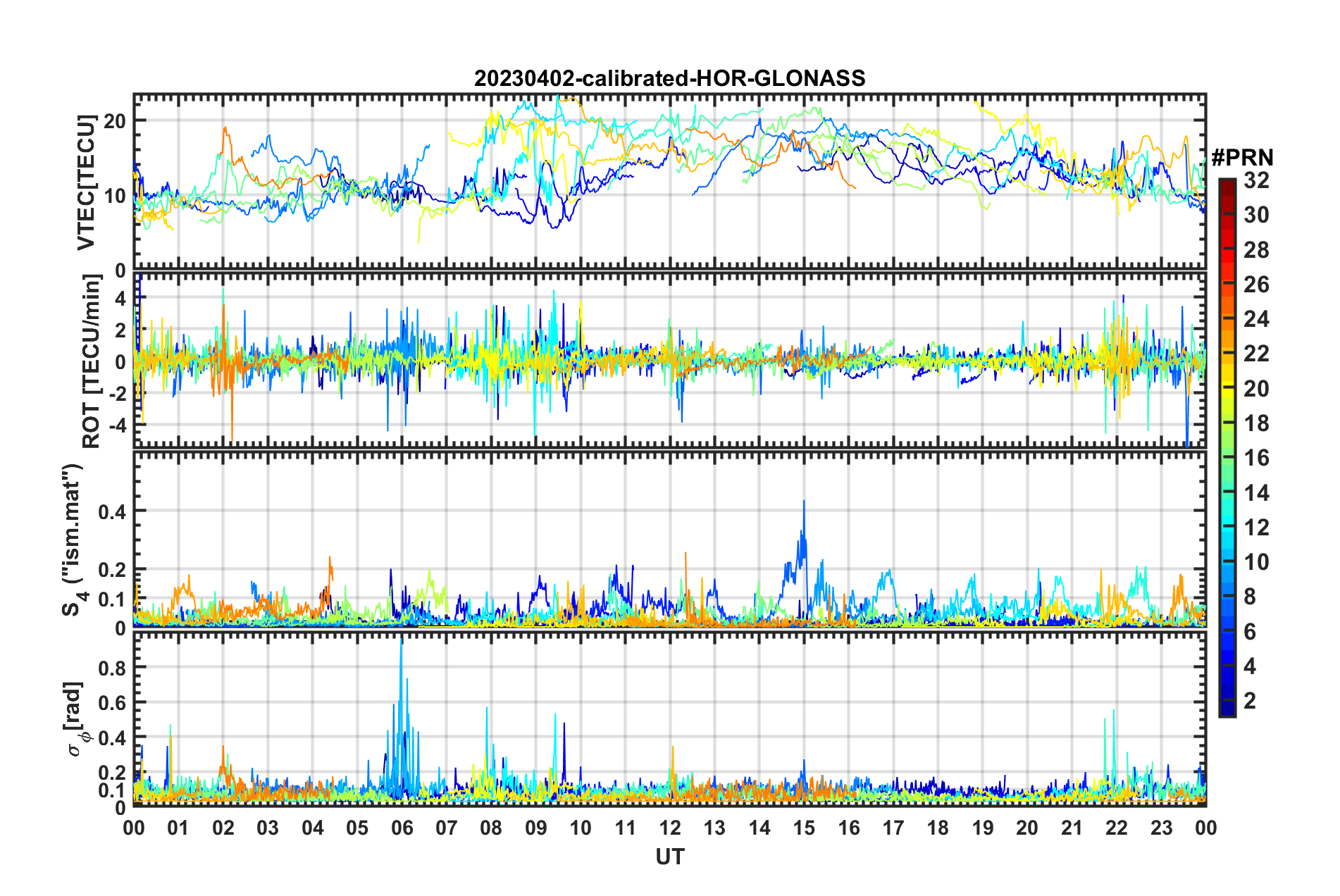Select the -4 tick on the ROT y-axis
The width and height of the screenshot is (1340, 896).
point(119,425)
